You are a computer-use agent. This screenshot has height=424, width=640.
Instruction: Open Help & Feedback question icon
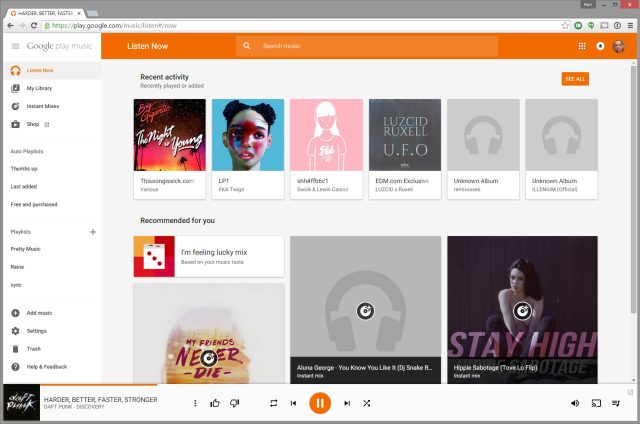click(16, 367)
